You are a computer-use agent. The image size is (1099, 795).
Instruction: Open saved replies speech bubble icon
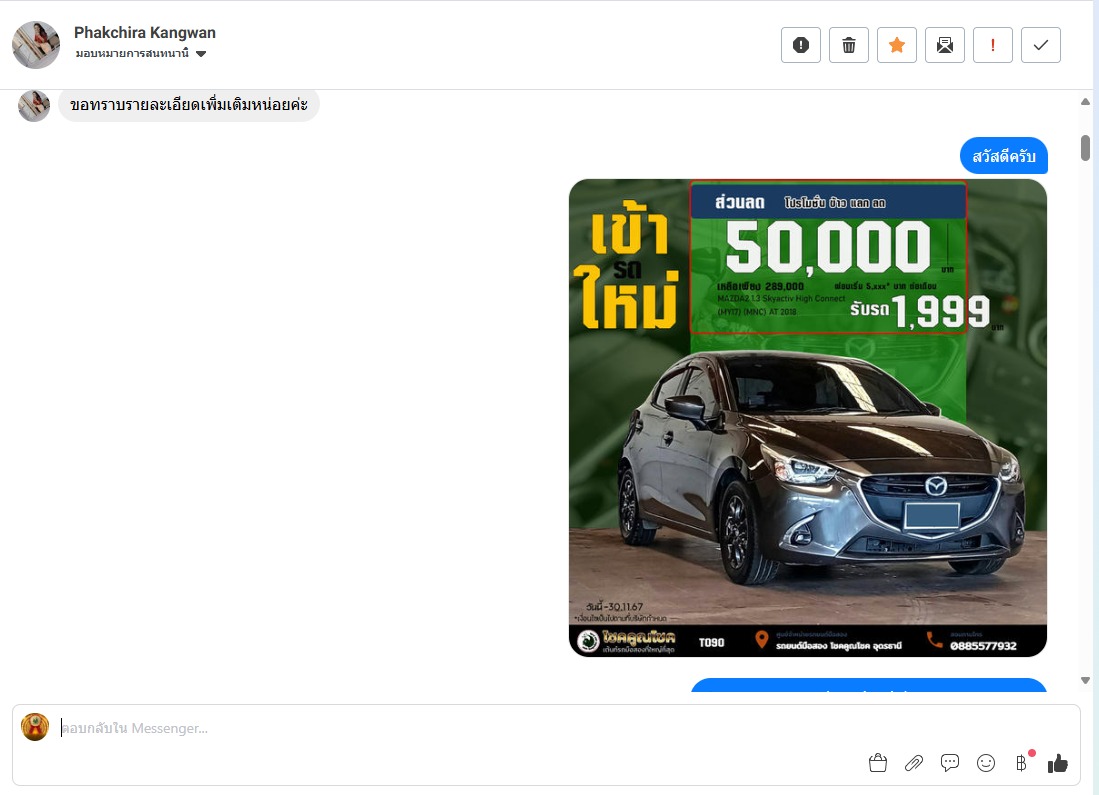pos(950,763)
